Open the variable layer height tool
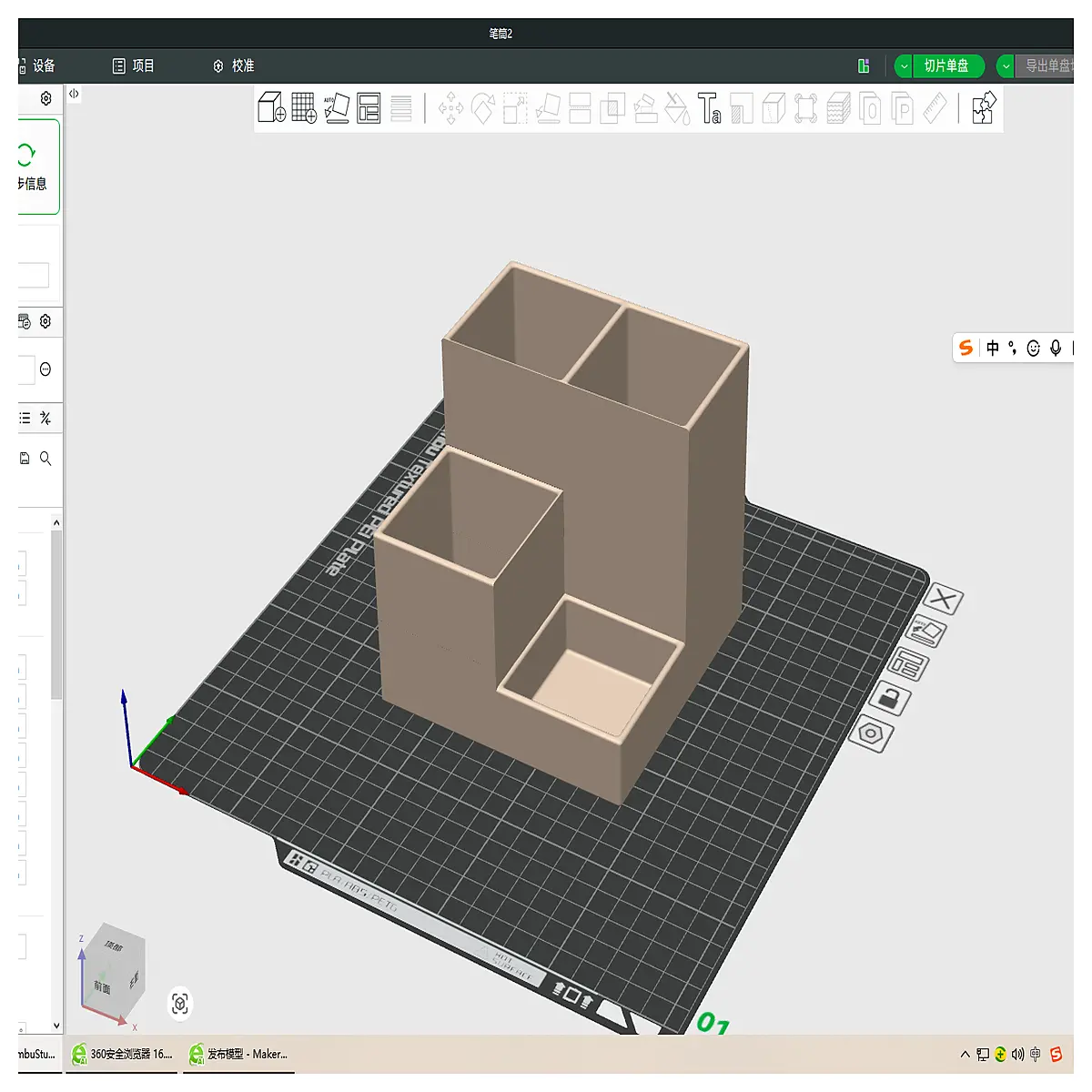Image resolution: width=1092 pixels, height=1092 pixels. 400,107
